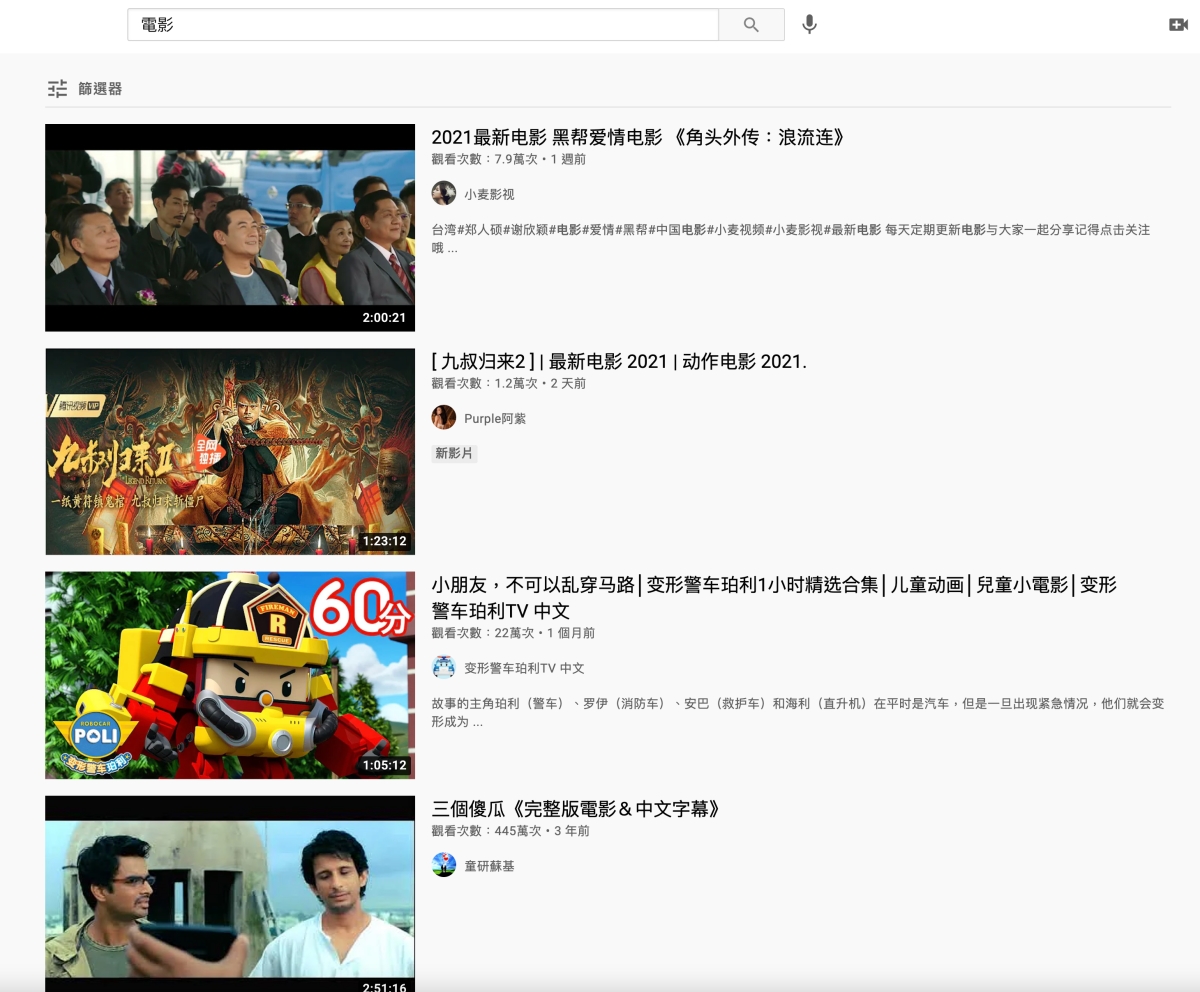Open title 2021最新电影 黑帮爱情电影 角头外传
1200x992 pixels.
[x=640, y=137]
